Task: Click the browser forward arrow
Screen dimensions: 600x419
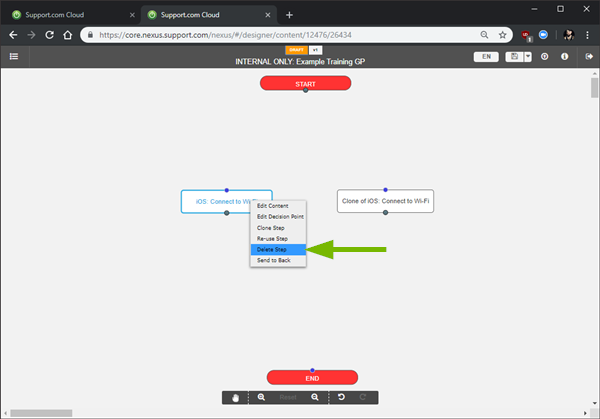Action: [x=31, y=35]
